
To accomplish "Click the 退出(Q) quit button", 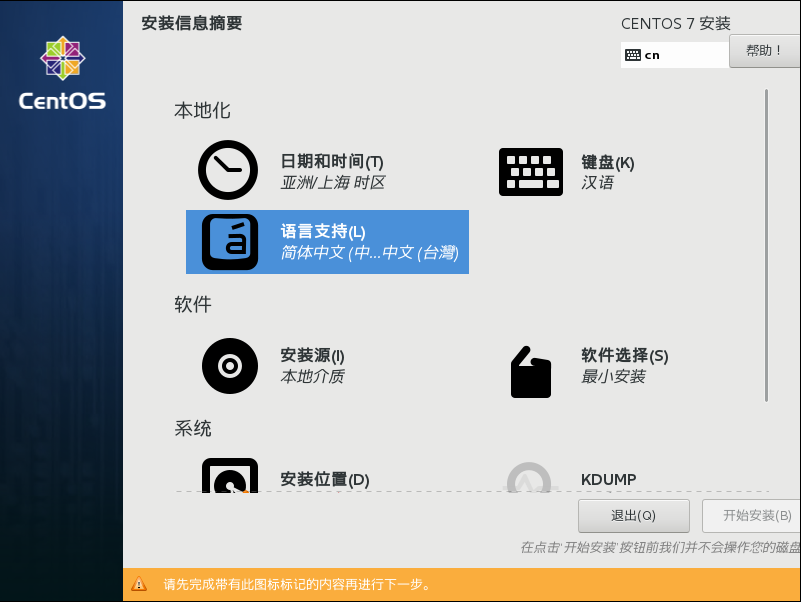I will (633, 516).
